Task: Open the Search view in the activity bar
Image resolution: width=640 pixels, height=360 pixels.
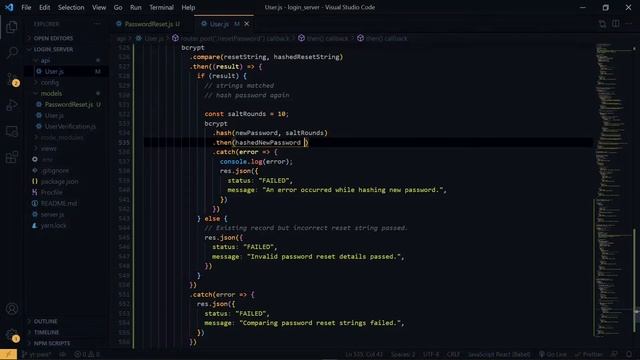Action: [x=12, y=52]
